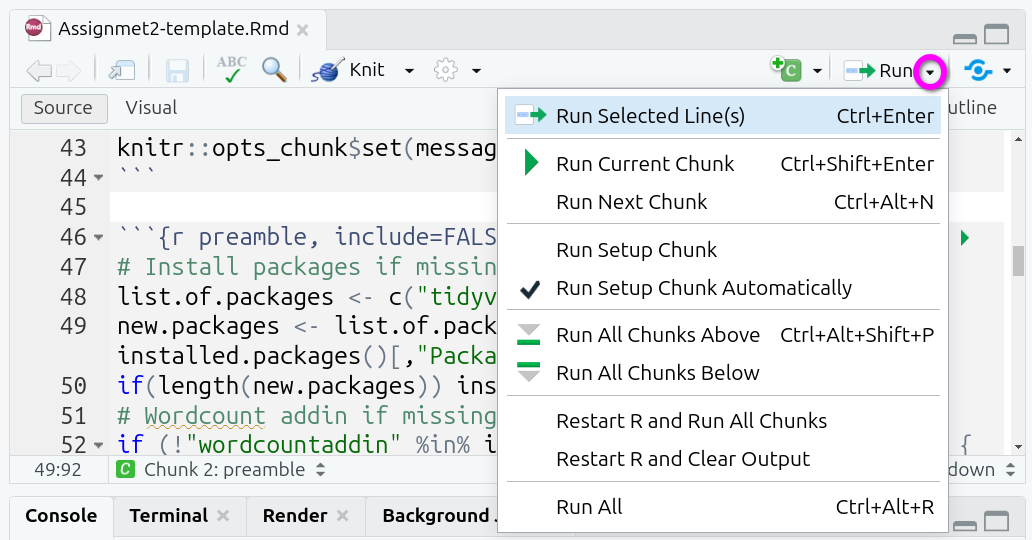1032x540 pixels.
Task: Switch to Visual editing mode
Action: tap(151, 108)
